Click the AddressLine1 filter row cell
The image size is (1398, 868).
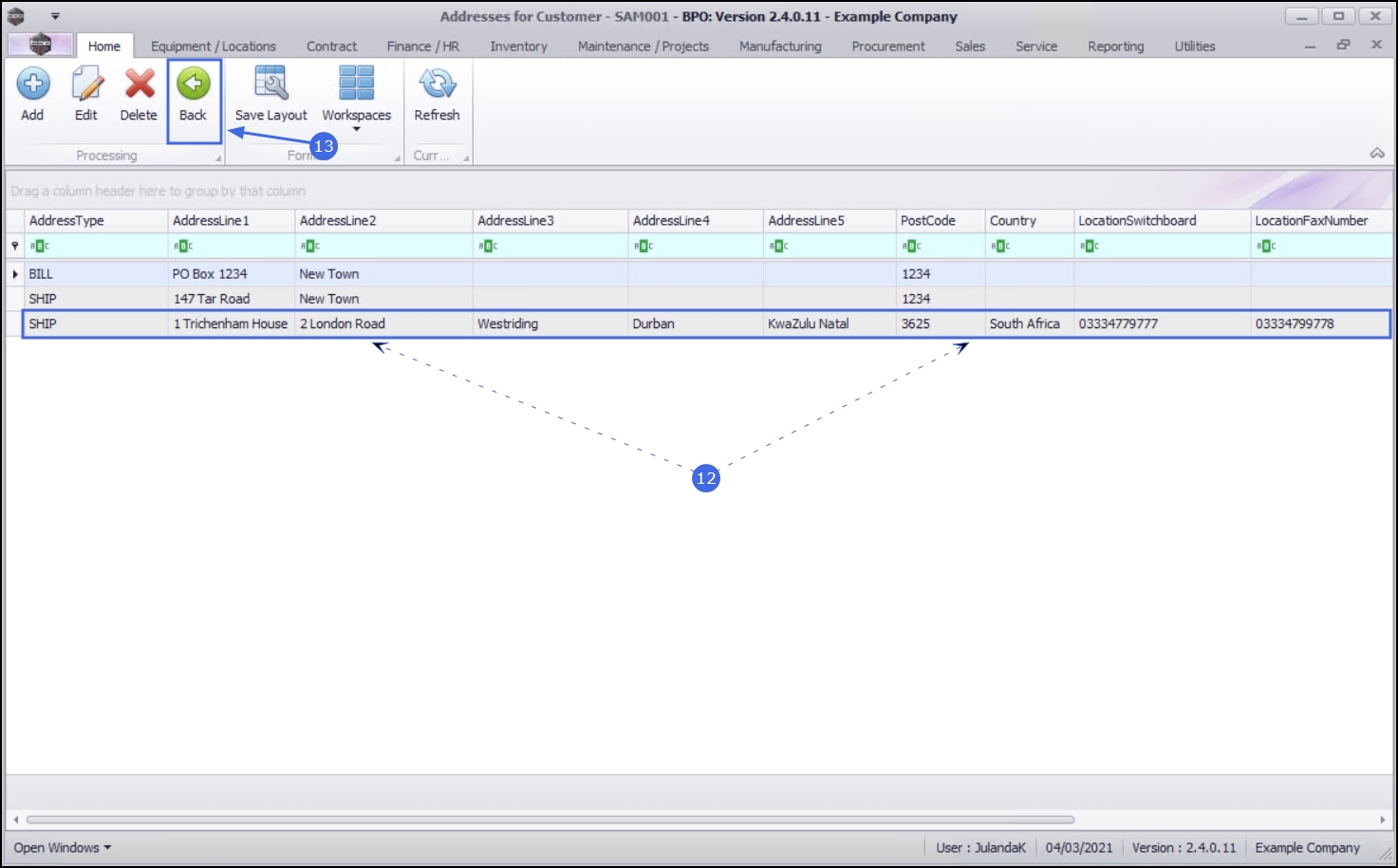click(232, 246)
